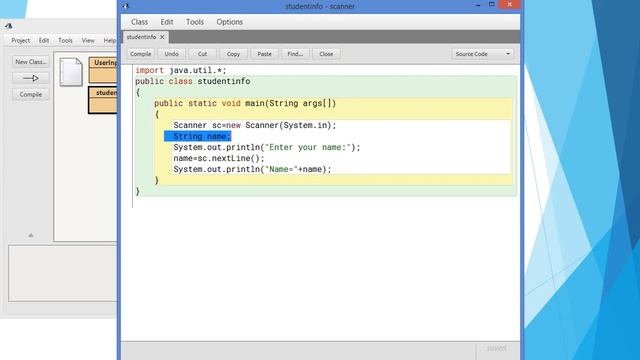Click the object bench area in project window
The height and width of the screenshot is (360, 640).
coord(62,273)
